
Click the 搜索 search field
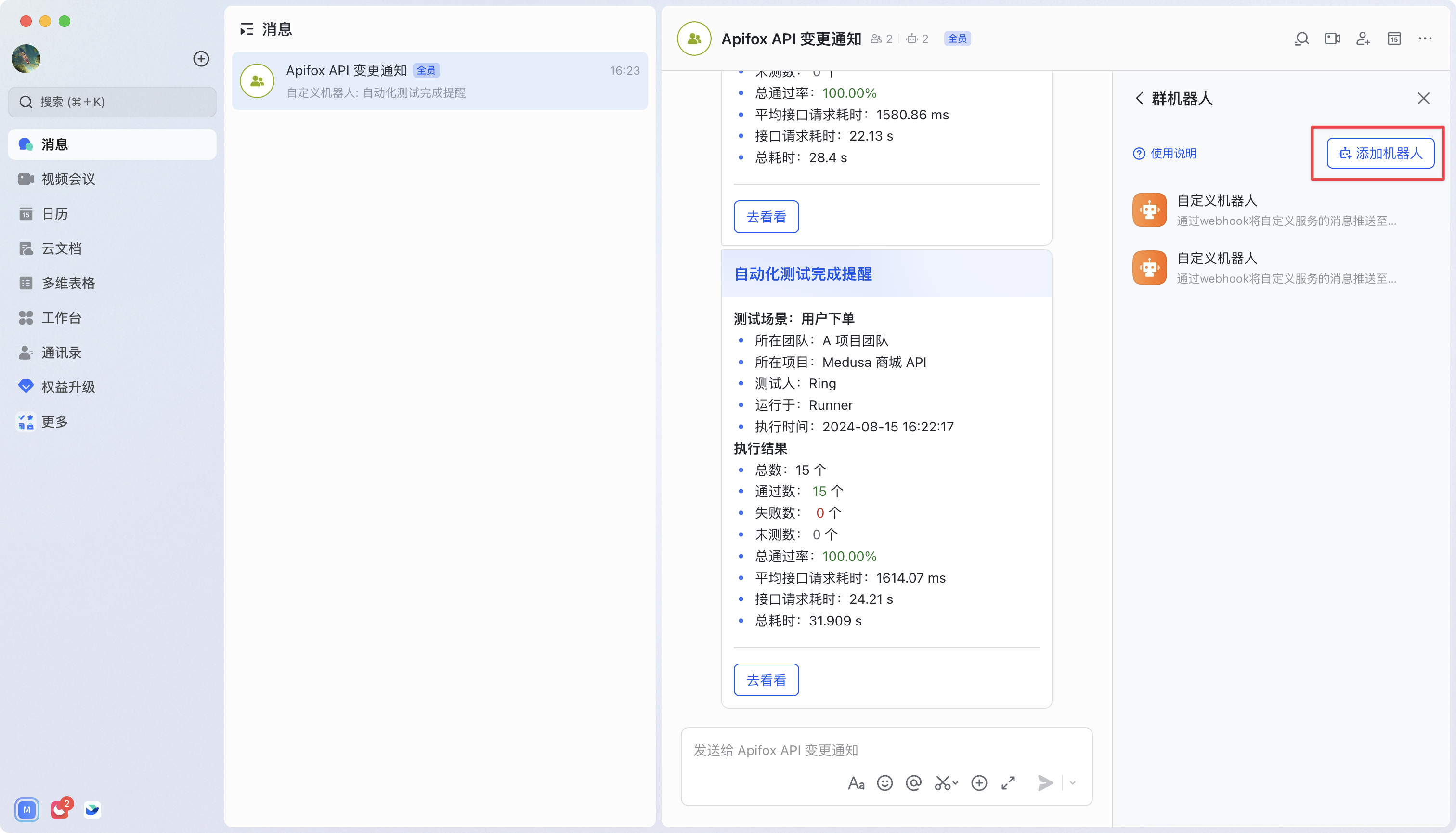112,102
